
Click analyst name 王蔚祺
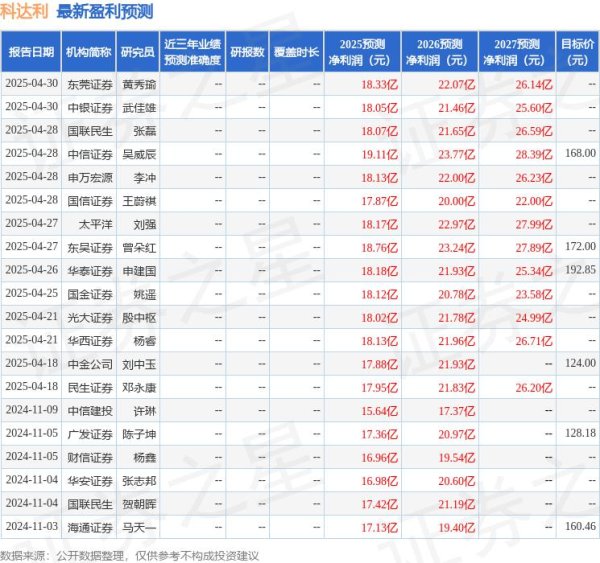(x=139, y=201)
